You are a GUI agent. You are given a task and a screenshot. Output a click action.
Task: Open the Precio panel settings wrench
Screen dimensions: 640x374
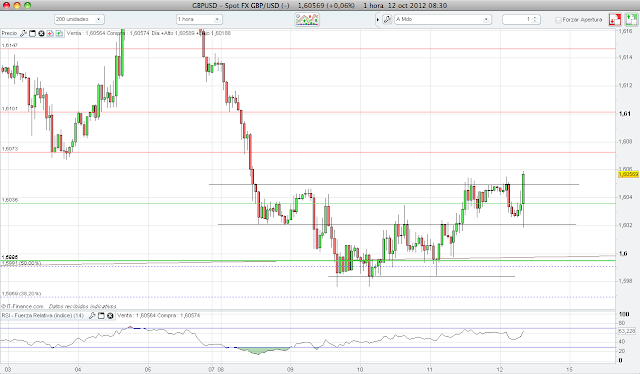(x=23, y=33)
